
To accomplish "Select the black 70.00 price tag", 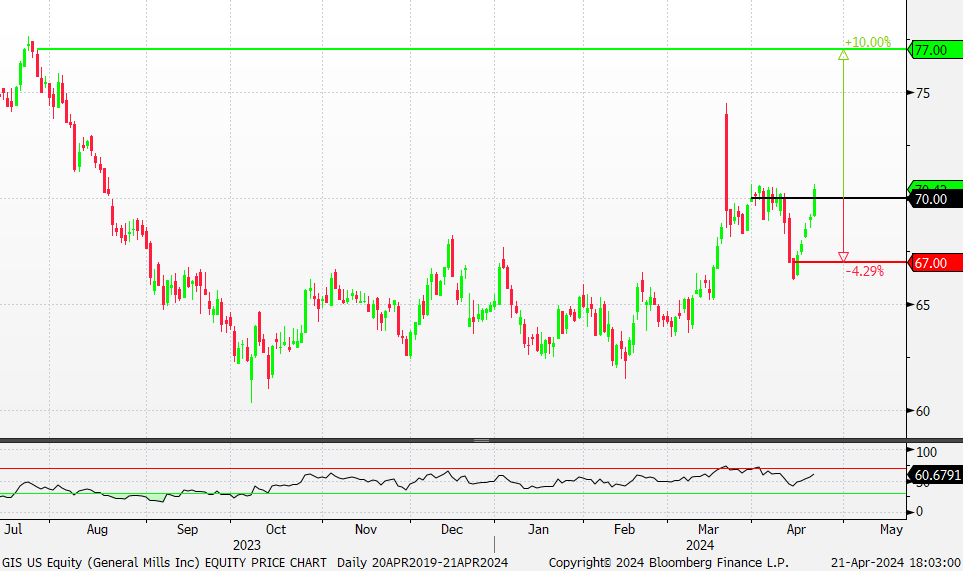I will (x=934, y=199).
